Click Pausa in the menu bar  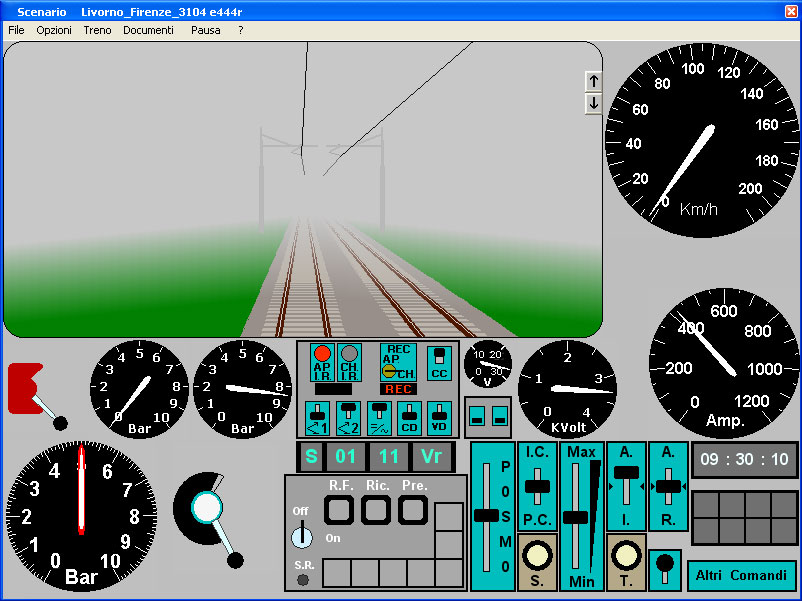pyautogui.click(x=206, y=30)
